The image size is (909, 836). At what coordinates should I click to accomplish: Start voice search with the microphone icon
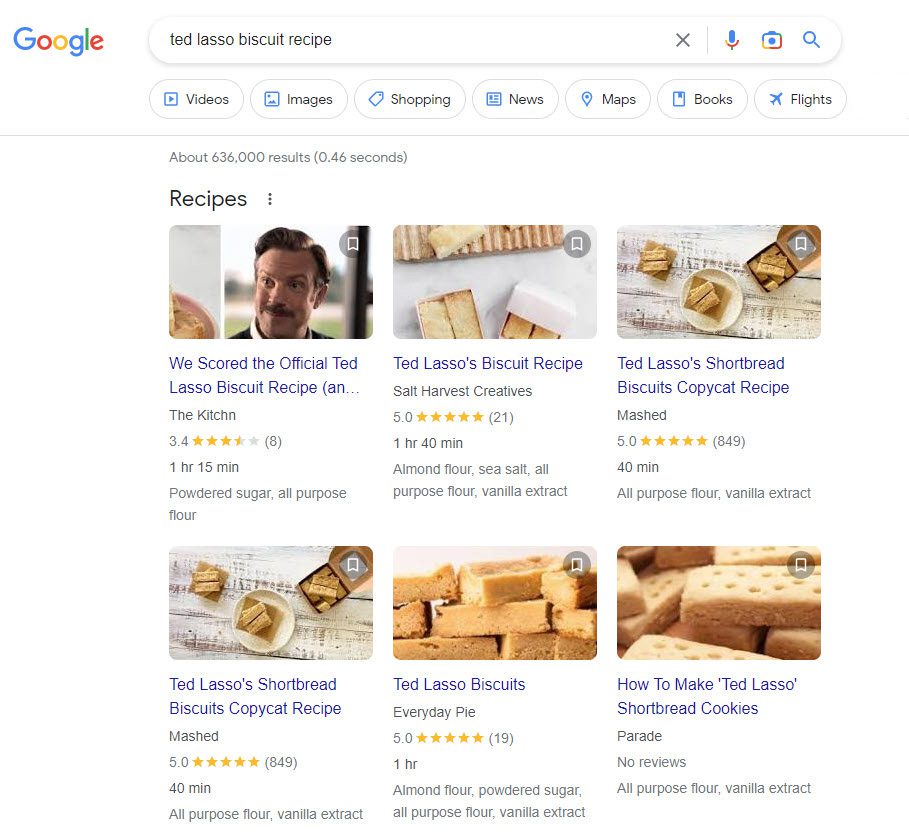(732, 40)
